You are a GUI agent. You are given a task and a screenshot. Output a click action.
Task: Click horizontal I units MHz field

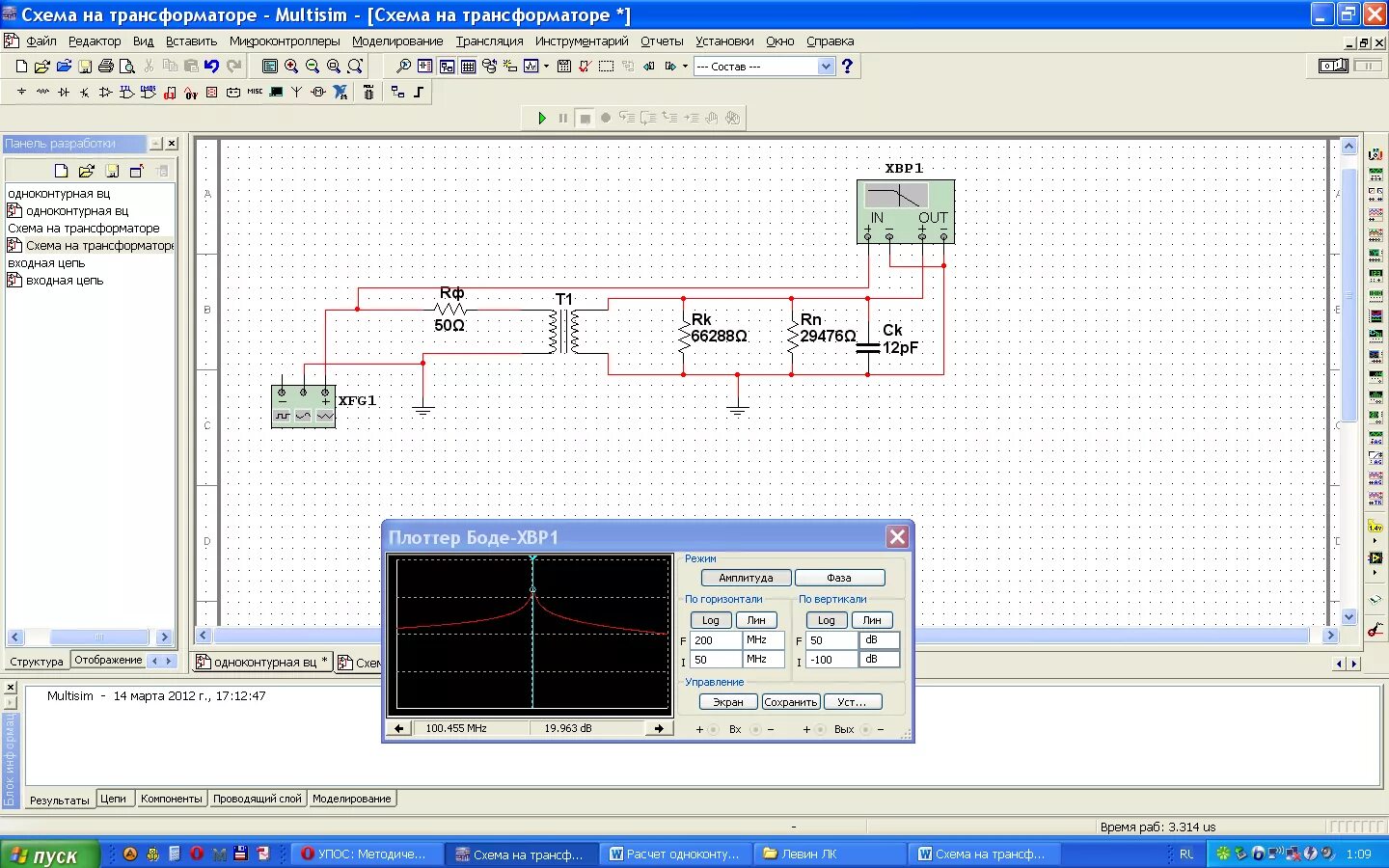pos(763,660)
